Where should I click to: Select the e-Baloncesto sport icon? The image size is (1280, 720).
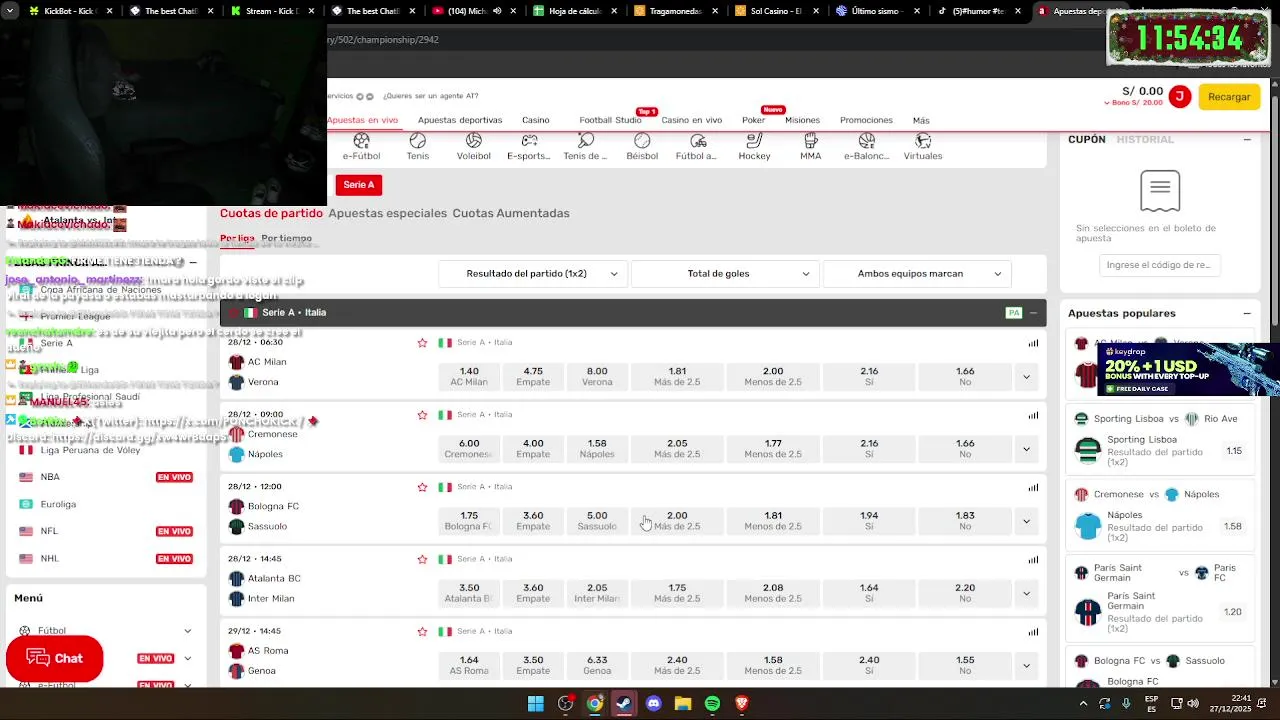pos(867,147)
